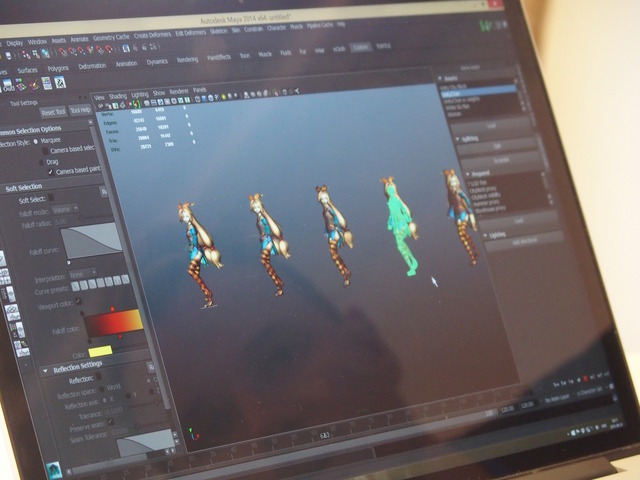Screen dimensions: 640x480
Task: Click the select camera icon in viewport toolbar
Action: [x=100, y=107]
